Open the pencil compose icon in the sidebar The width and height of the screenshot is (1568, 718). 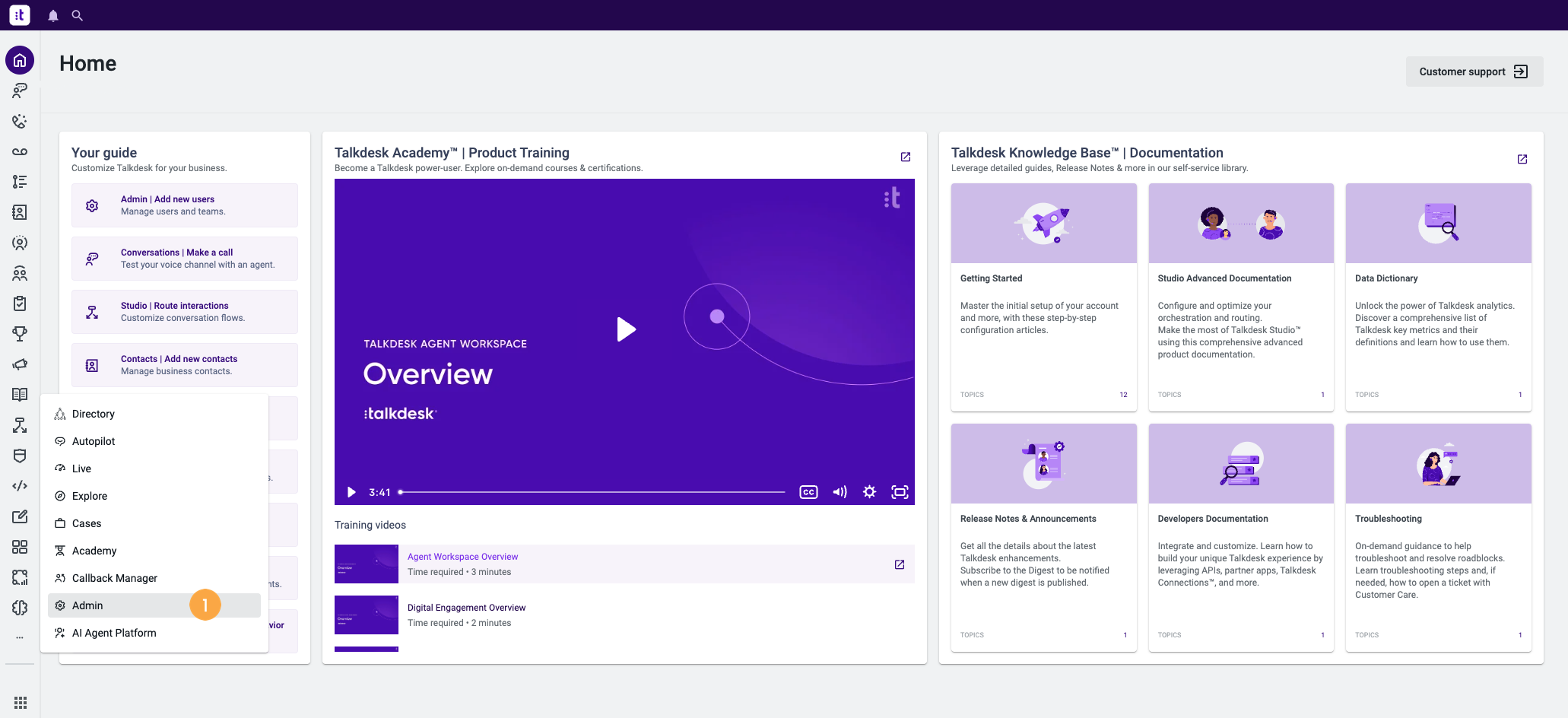20,516
